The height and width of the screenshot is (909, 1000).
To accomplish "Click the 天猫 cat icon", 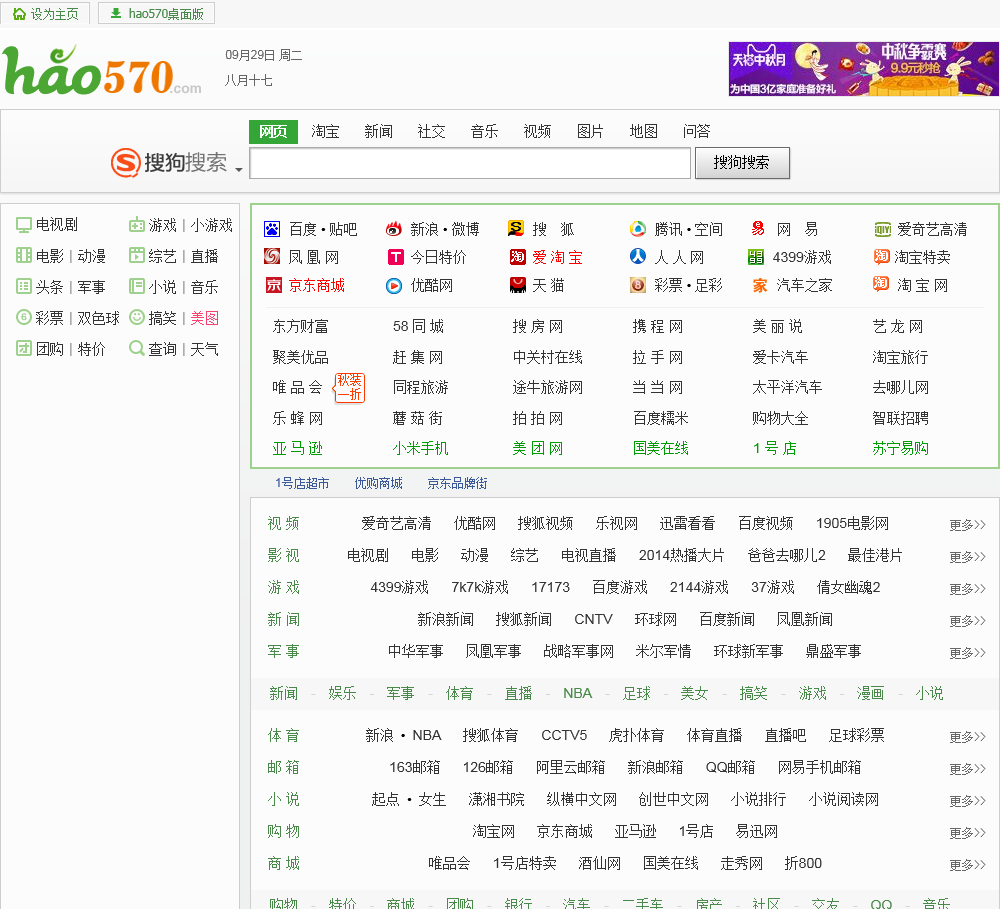I will (x=517, y=285).
